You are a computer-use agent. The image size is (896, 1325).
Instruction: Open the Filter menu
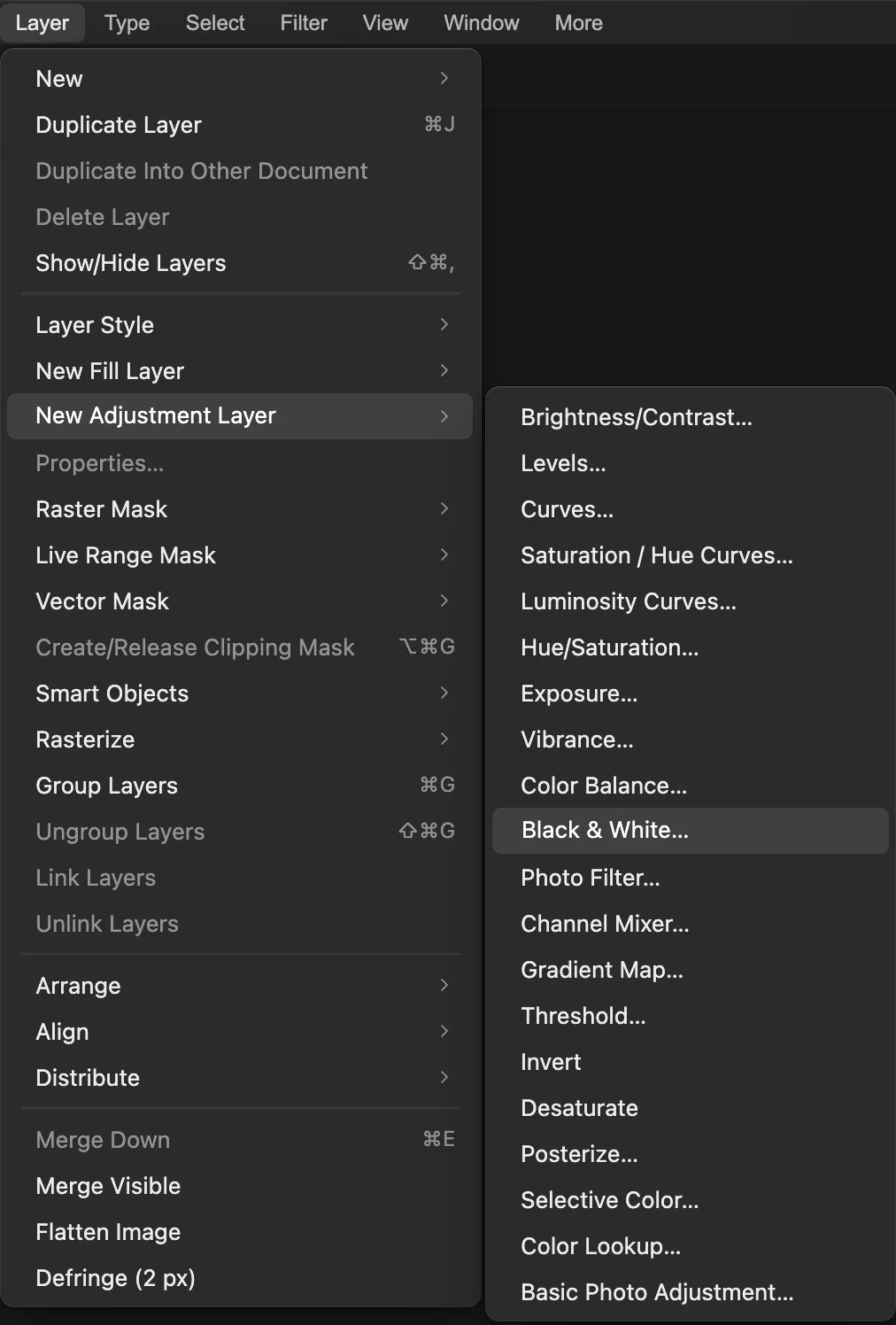pyautogui.click(x=304, y=23)
